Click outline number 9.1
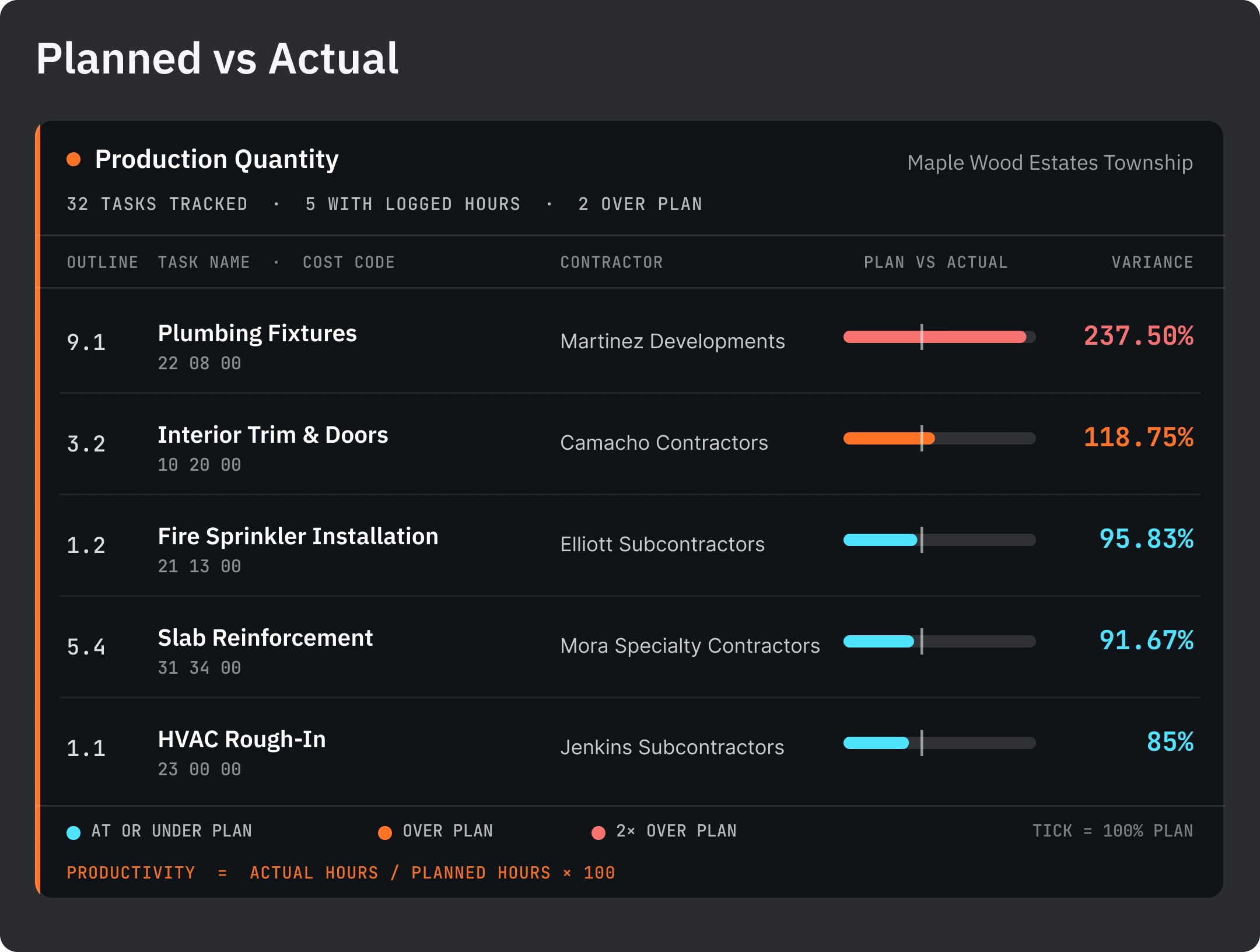This screenshot has width=1260, height=952. [86, 342]
